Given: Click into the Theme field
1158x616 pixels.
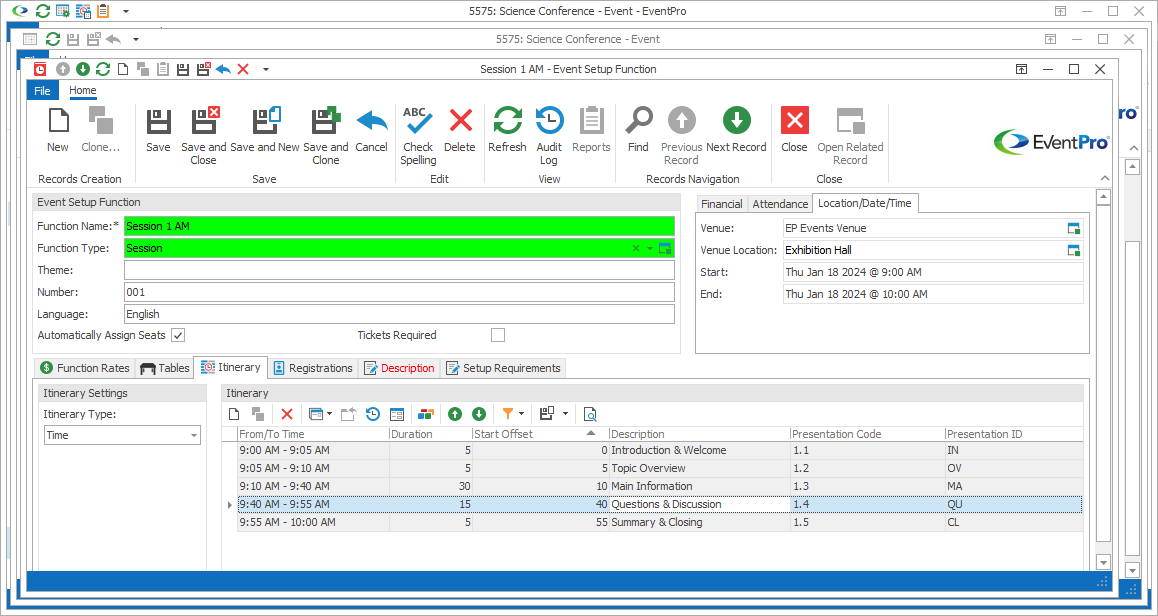Looking at the screenshot, I should (399, 270).
